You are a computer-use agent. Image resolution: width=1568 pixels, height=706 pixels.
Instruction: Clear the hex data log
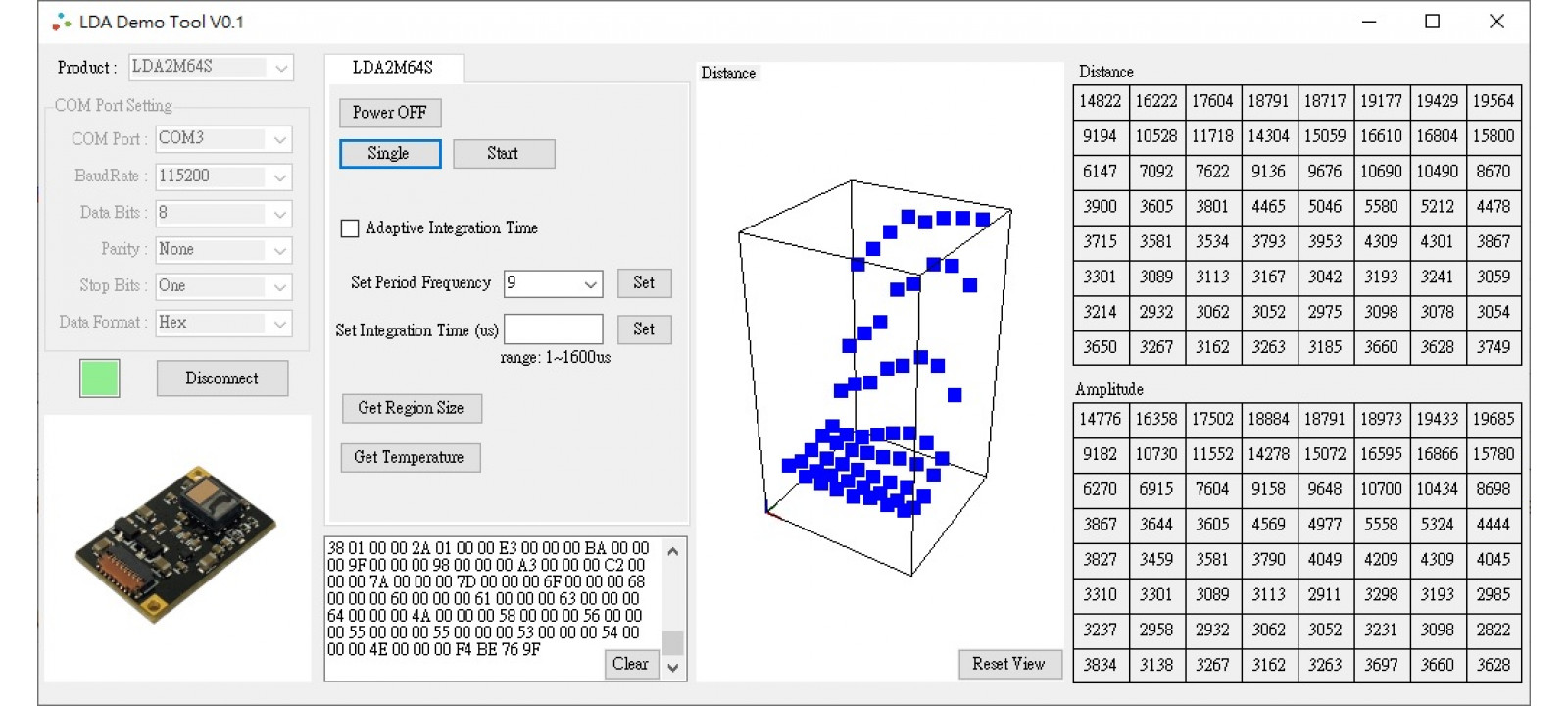630,664
